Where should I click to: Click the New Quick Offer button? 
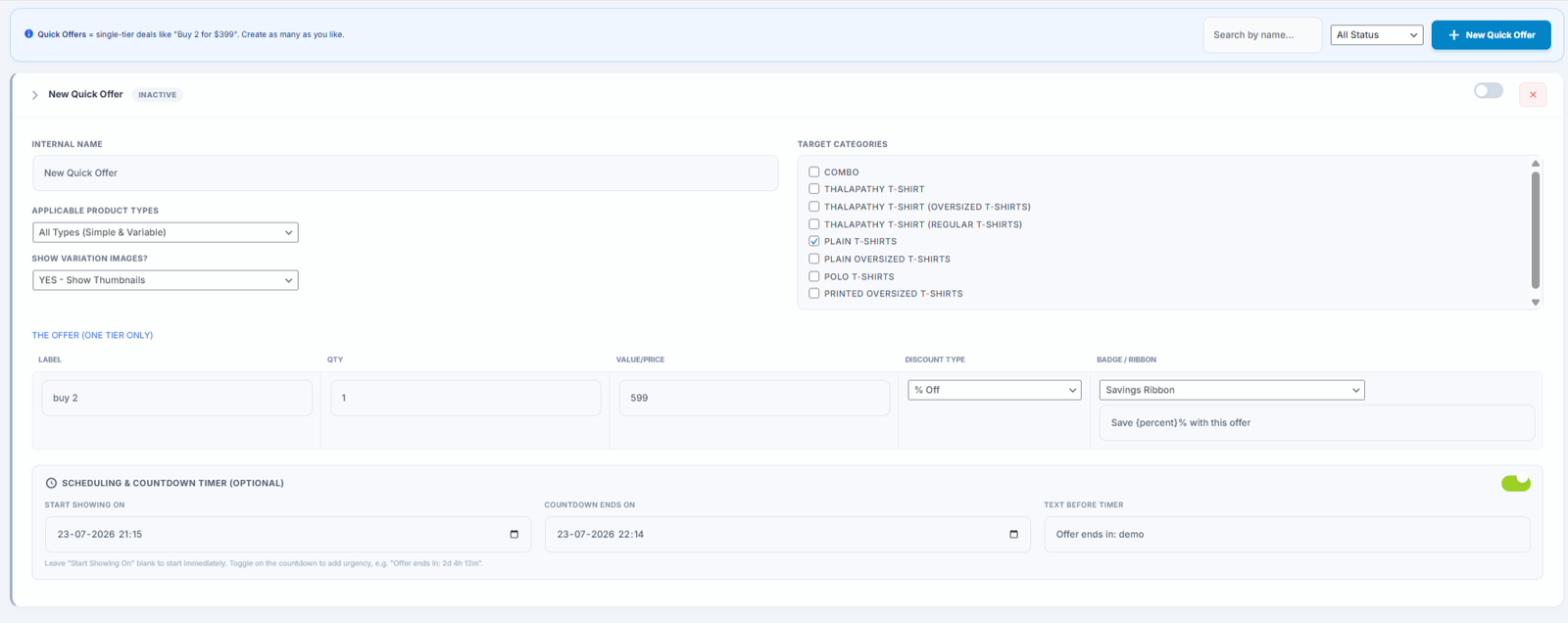(1491, 35)
